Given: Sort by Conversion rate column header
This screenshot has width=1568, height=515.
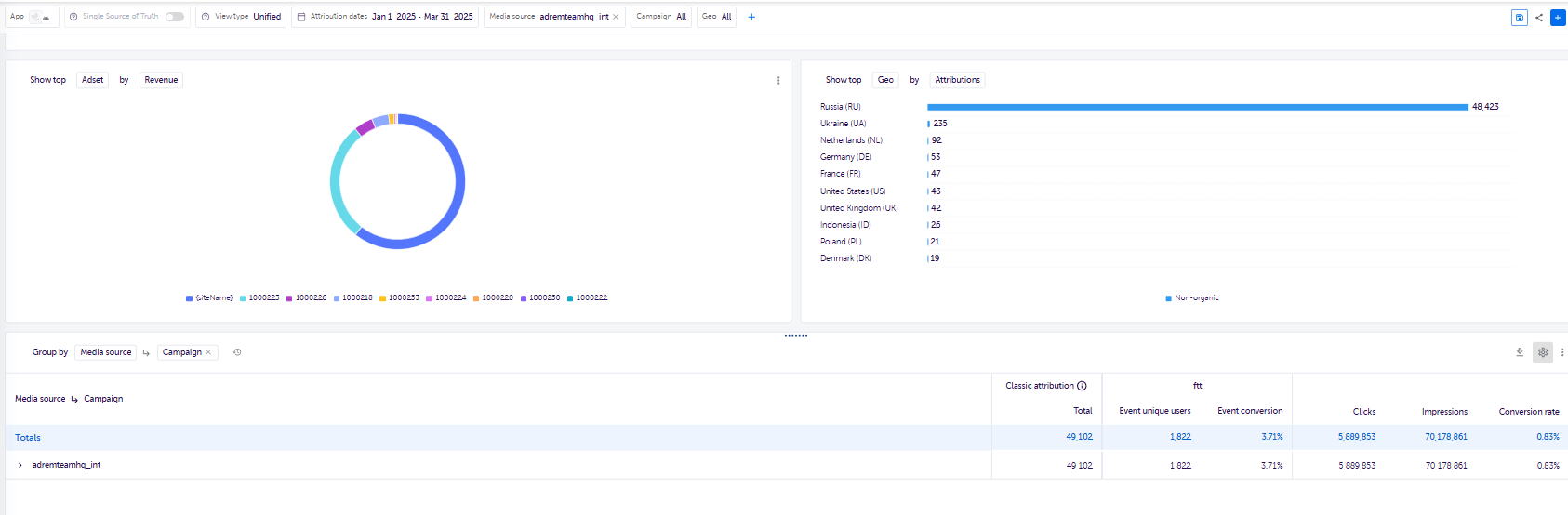Looking at the screenshot, I should (1529, 412).
